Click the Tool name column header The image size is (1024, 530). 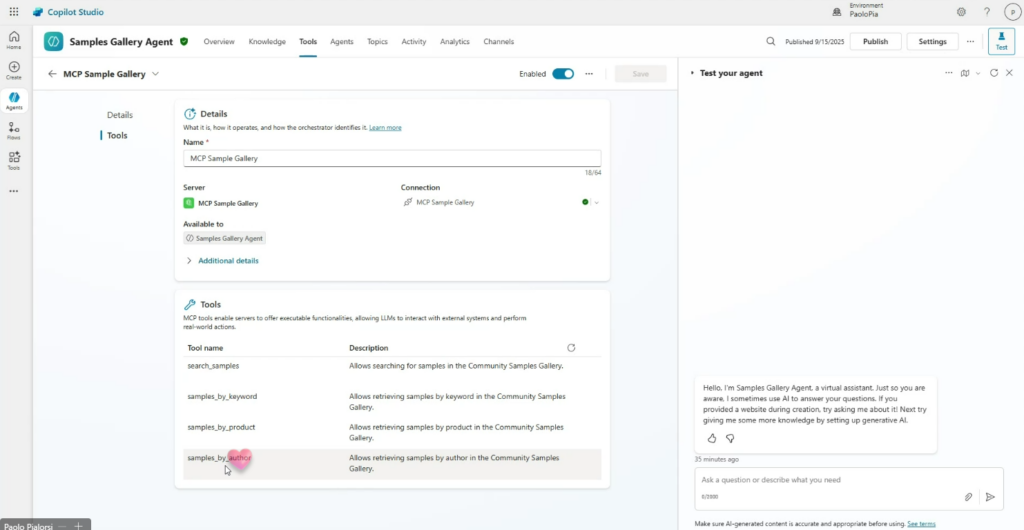pyautogui.click(x=205, y=348)
